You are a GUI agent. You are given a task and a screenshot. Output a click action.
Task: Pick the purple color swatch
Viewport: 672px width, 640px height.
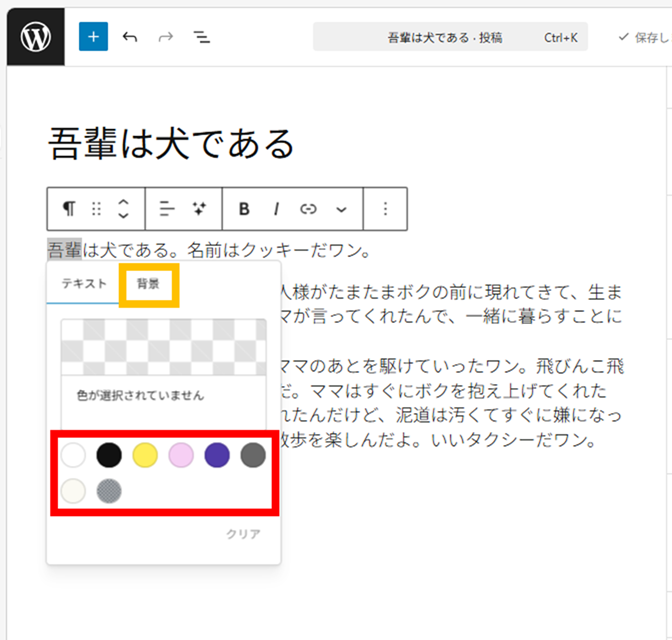(217, 456)
